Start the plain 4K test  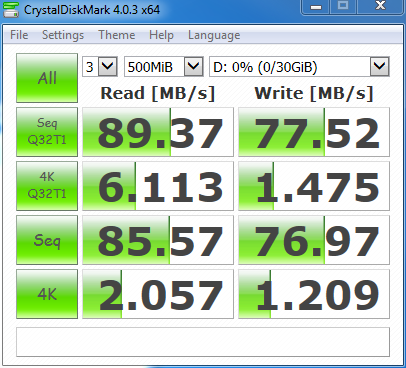pyautogui.click(x=47, y=294)
